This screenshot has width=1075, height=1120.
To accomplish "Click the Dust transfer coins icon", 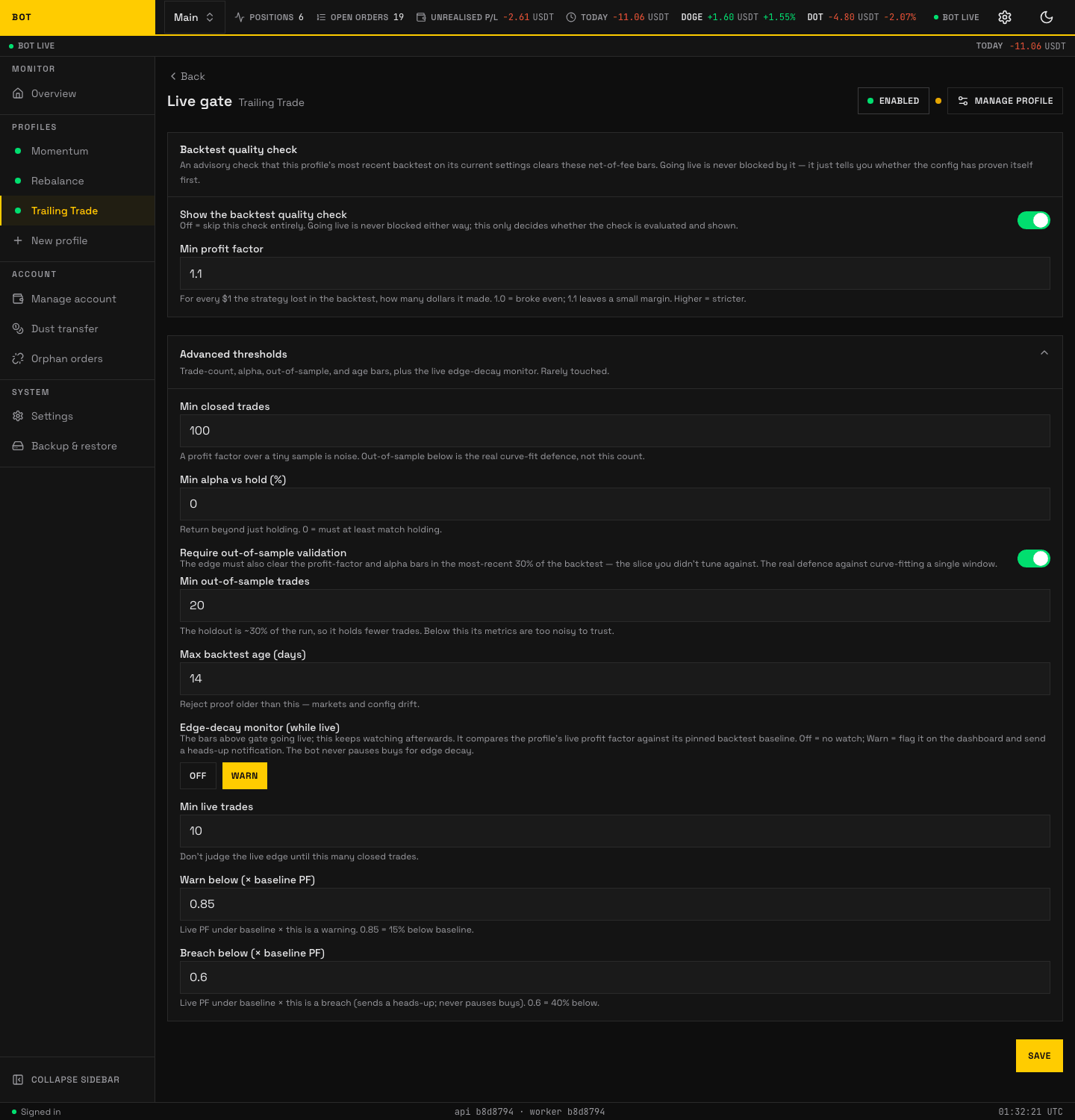I will (18, 329).
